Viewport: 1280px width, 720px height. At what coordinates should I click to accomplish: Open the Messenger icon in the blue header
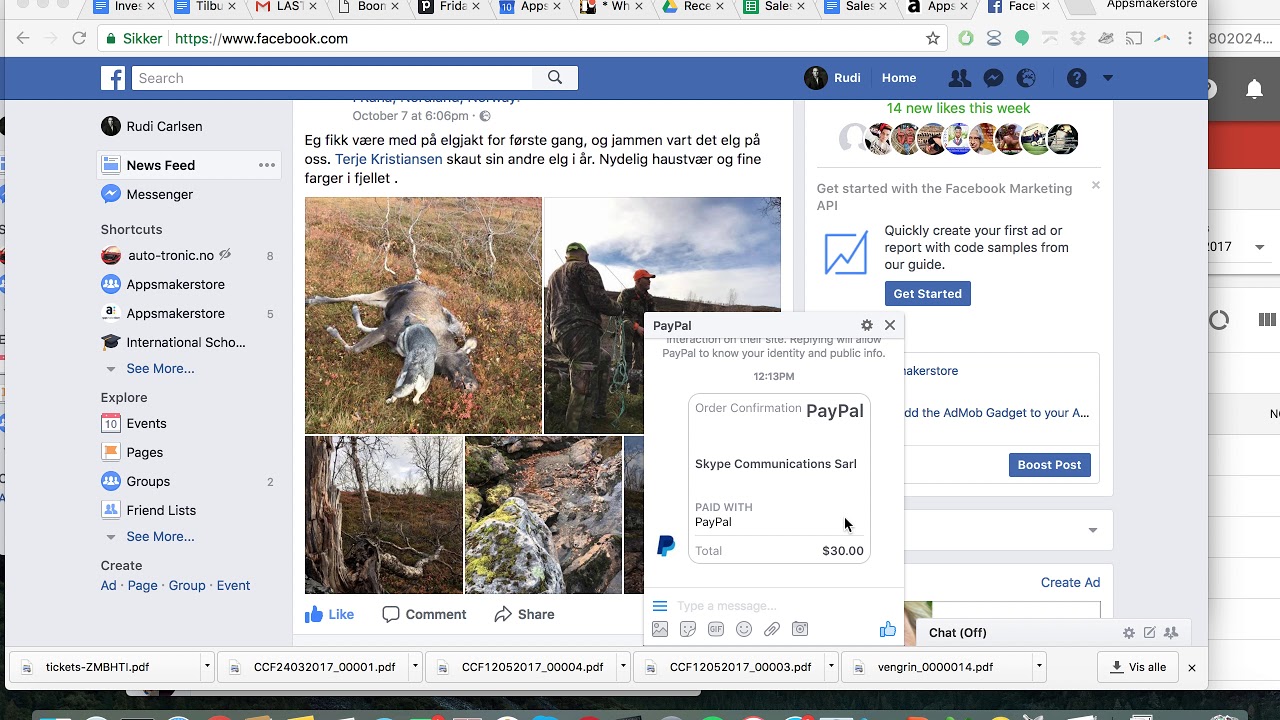pos(993,78)
